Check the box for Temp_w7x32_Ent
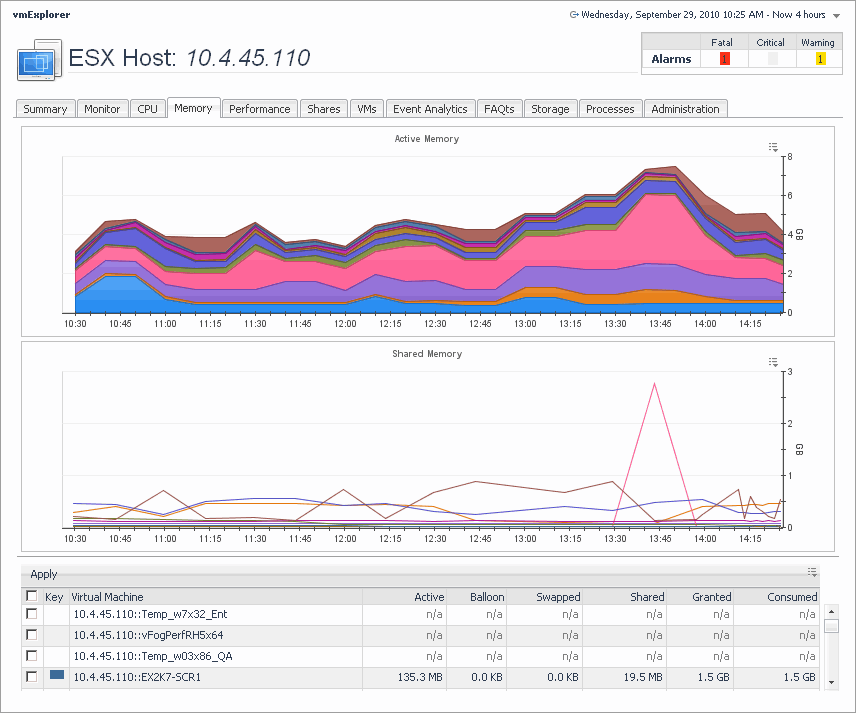 coord(32,614)
